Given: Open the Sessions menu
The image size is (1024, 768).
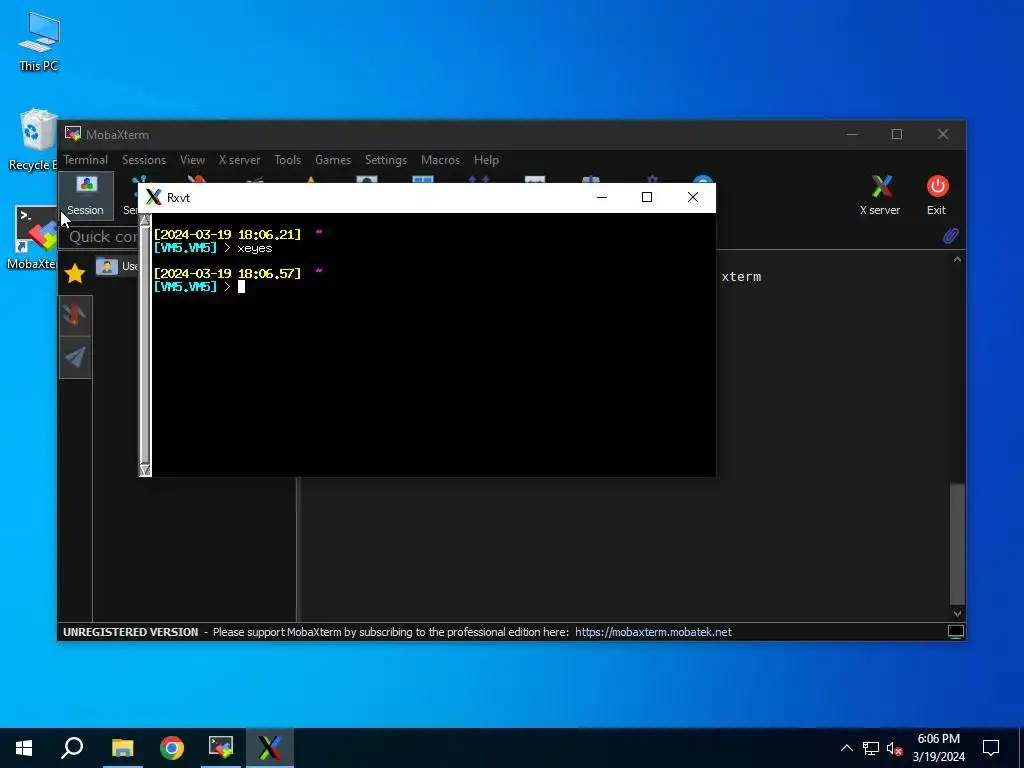Looking at the screenshot, I should [144, 160].
